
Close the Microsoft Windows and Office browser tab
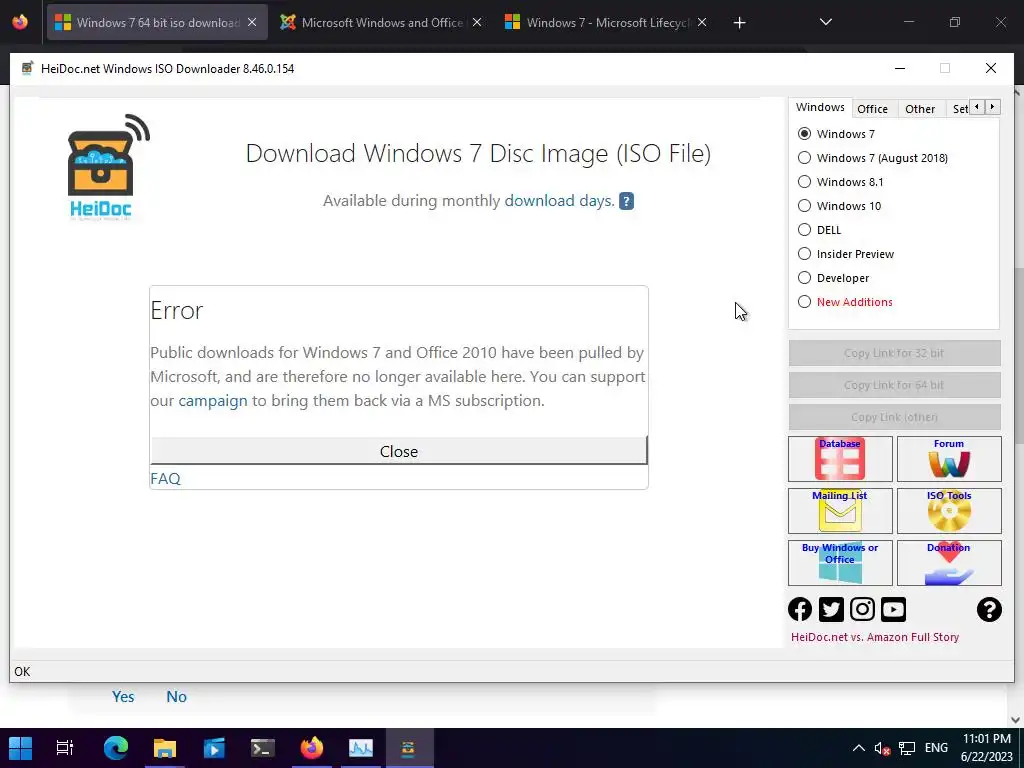tap(477, 23)
